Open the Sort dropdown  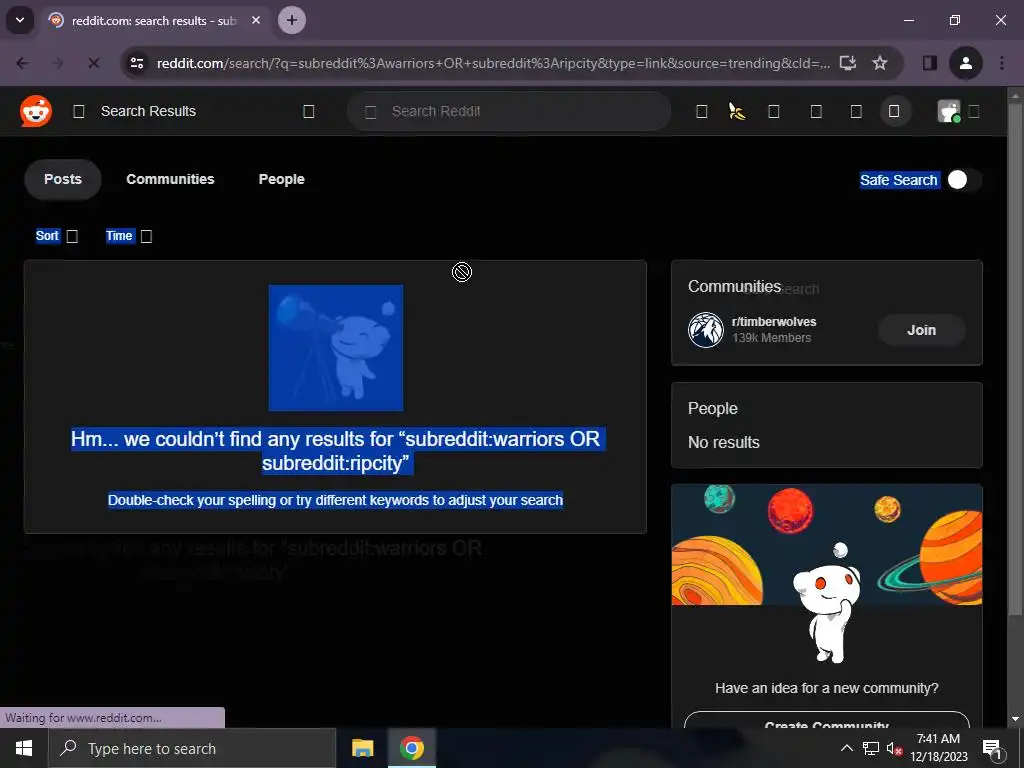pyautogui.click(x=57, y=236)
